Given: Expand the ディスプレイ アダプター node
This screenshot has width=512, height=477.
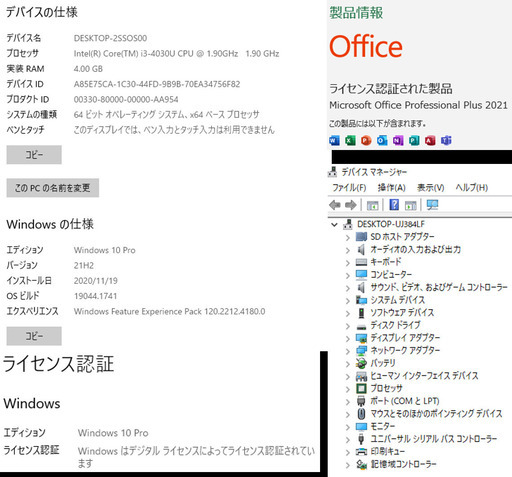Looking at the screenshot, I should click(348, 339).
